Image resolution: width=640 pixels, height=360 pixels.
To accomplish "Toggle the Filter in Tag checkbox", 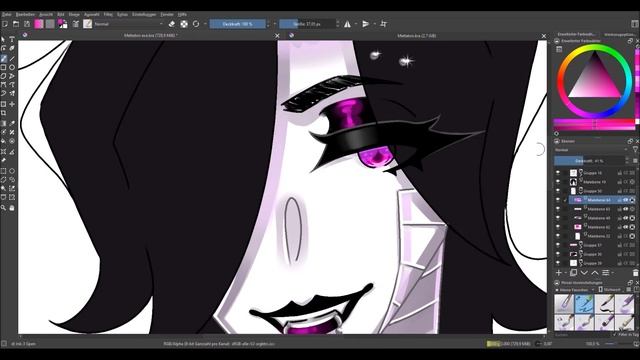I will [x=615, y=334].
